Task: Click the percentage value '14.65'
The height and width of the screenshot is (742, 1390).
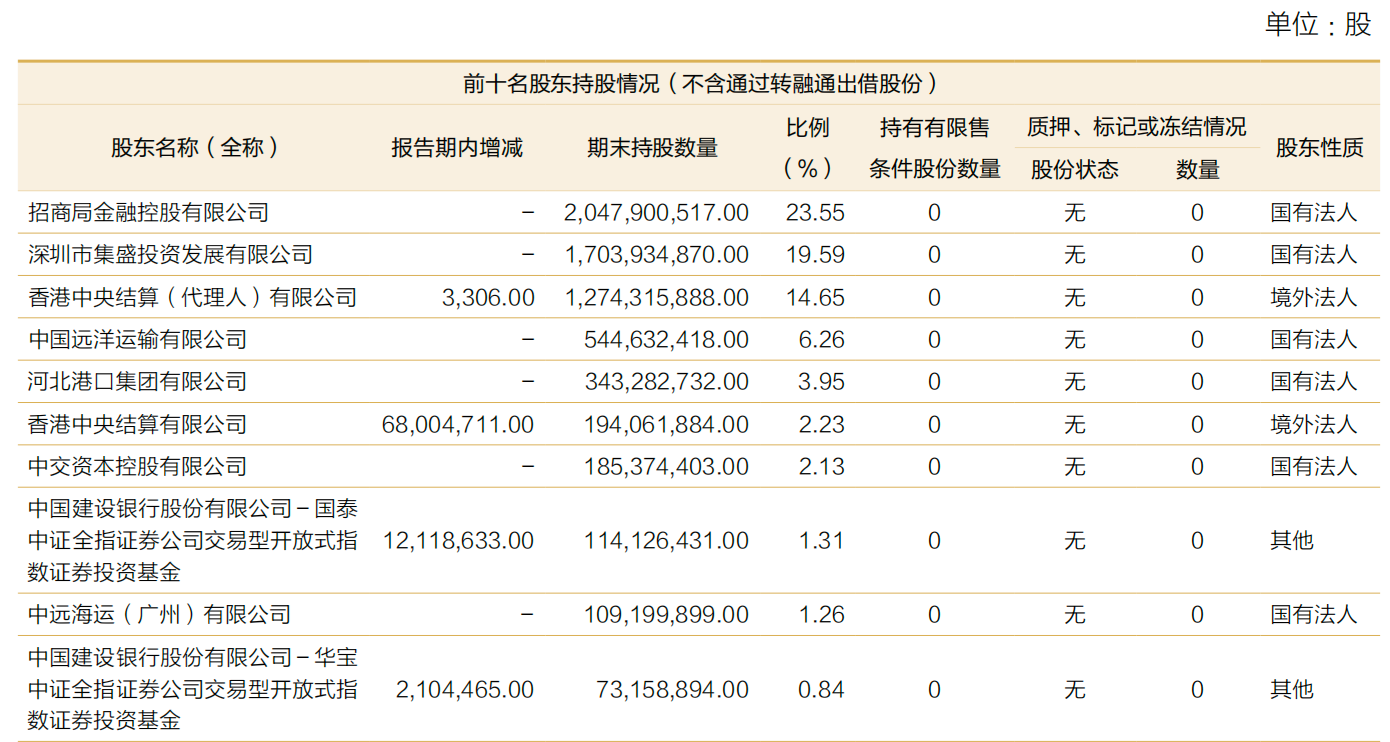Action: click(815, 297)
